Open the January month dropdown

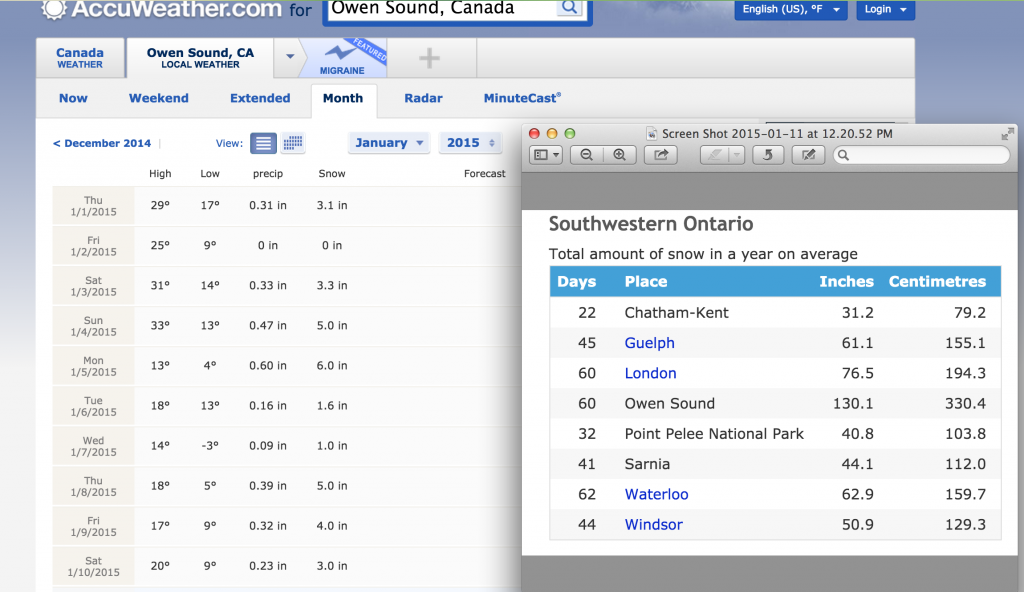tap(389, 142)
